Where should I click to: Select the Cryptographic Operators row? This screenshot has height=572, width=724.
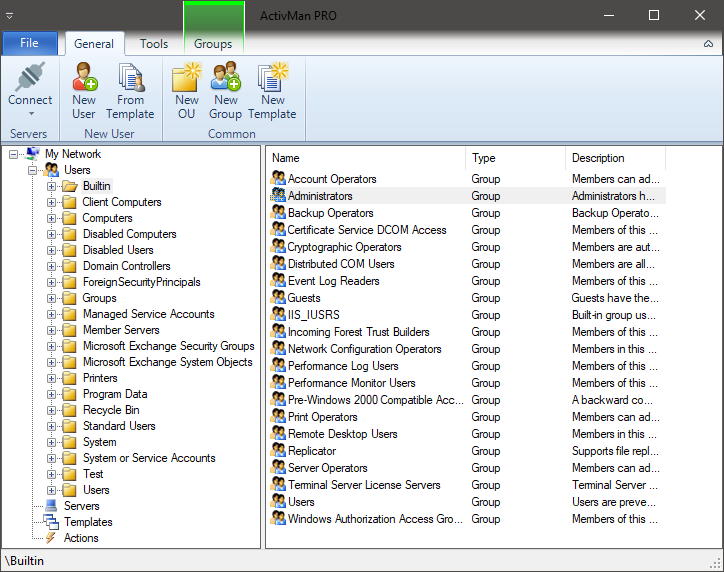467,247
